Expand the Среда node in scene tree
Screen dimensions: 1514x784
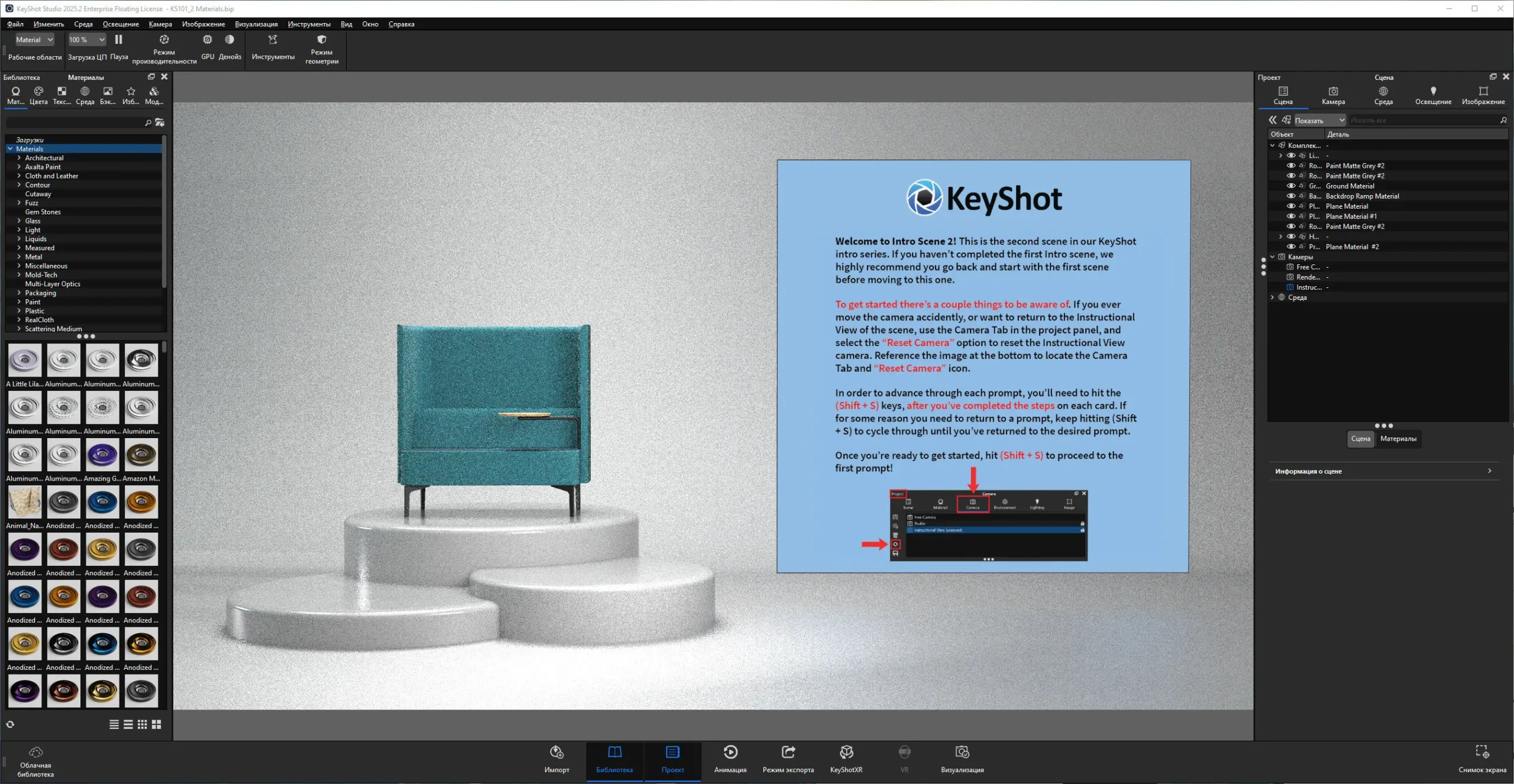click(x=1272, y=297)
